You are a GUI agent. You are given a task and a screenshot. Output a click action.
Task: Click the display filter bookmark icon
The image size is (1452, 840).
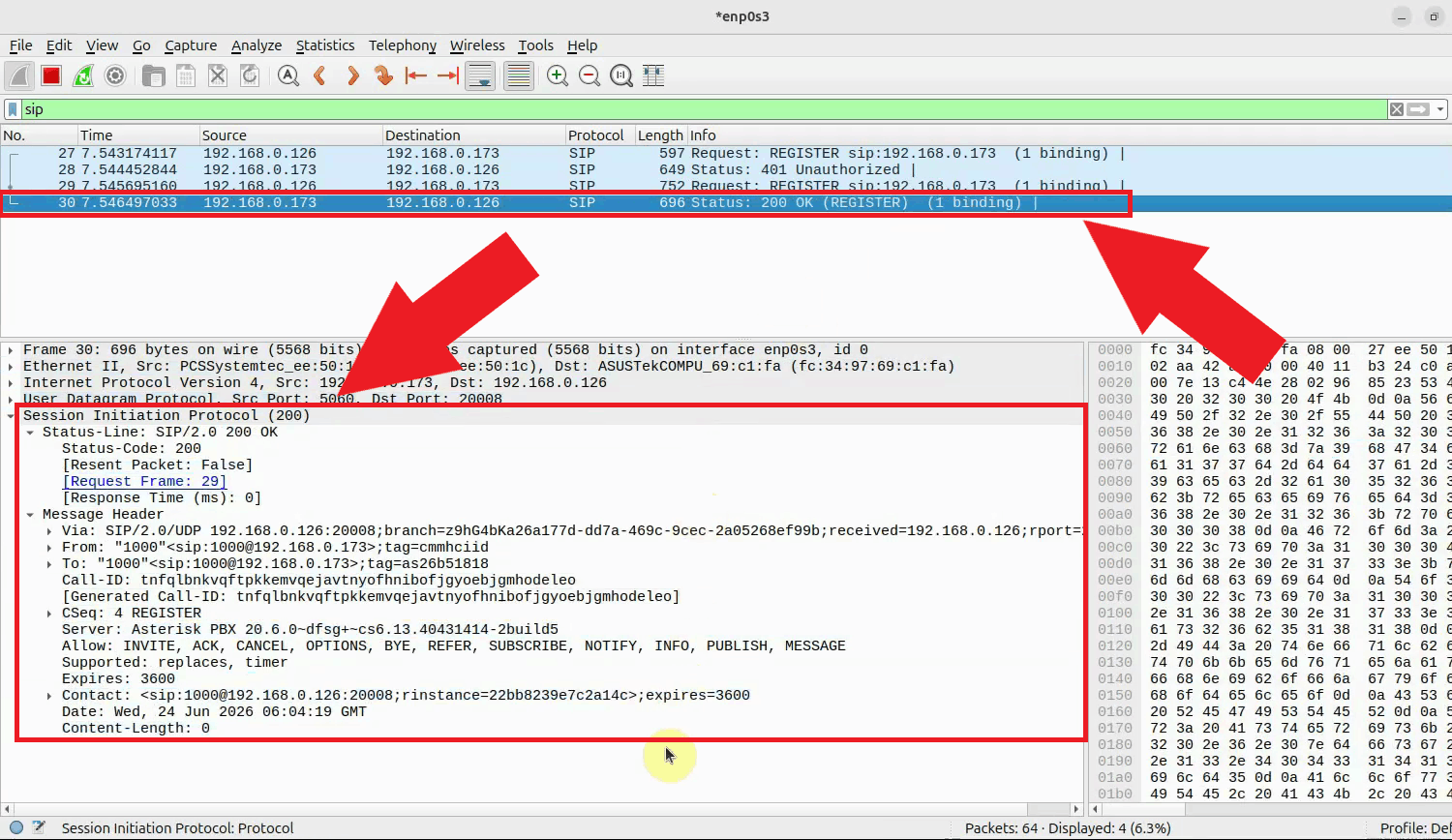click(x=13, y=109)
